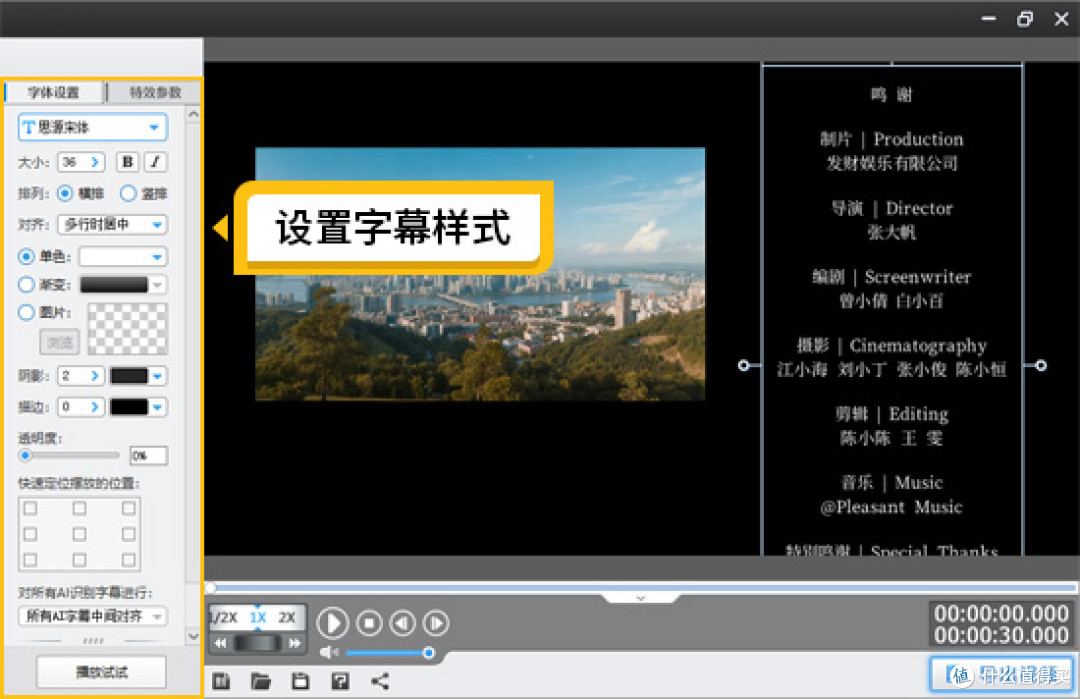Click the share icon
The height and width of the screenshot is (699, 1080).
click(x=380, y=682)
